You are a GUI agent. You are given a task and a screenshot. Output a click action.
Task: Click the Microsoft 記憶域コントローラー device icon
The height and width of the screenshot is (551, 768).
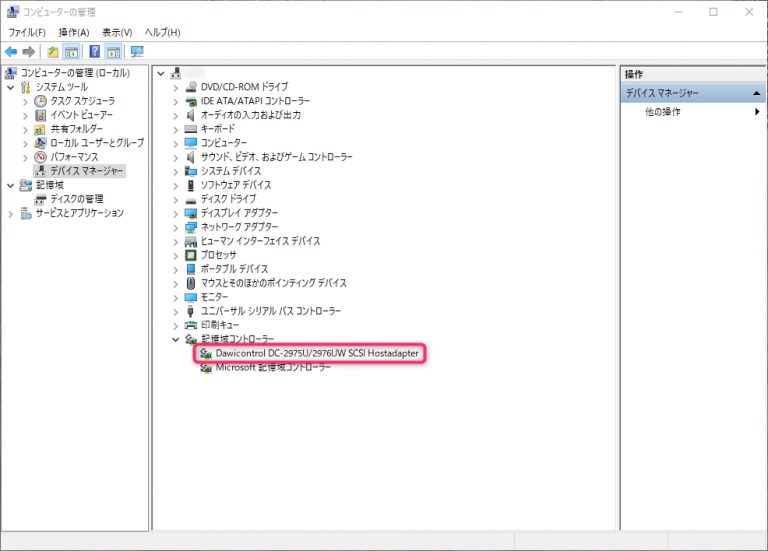click(x=206, y=368)
